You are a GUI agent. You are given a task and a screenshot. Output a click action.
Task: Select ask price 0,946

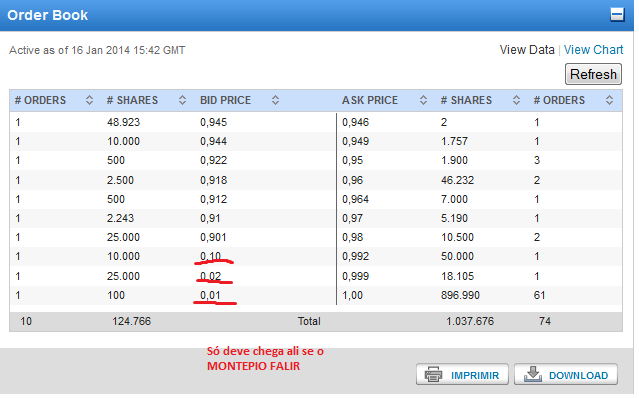pos(355,122)
